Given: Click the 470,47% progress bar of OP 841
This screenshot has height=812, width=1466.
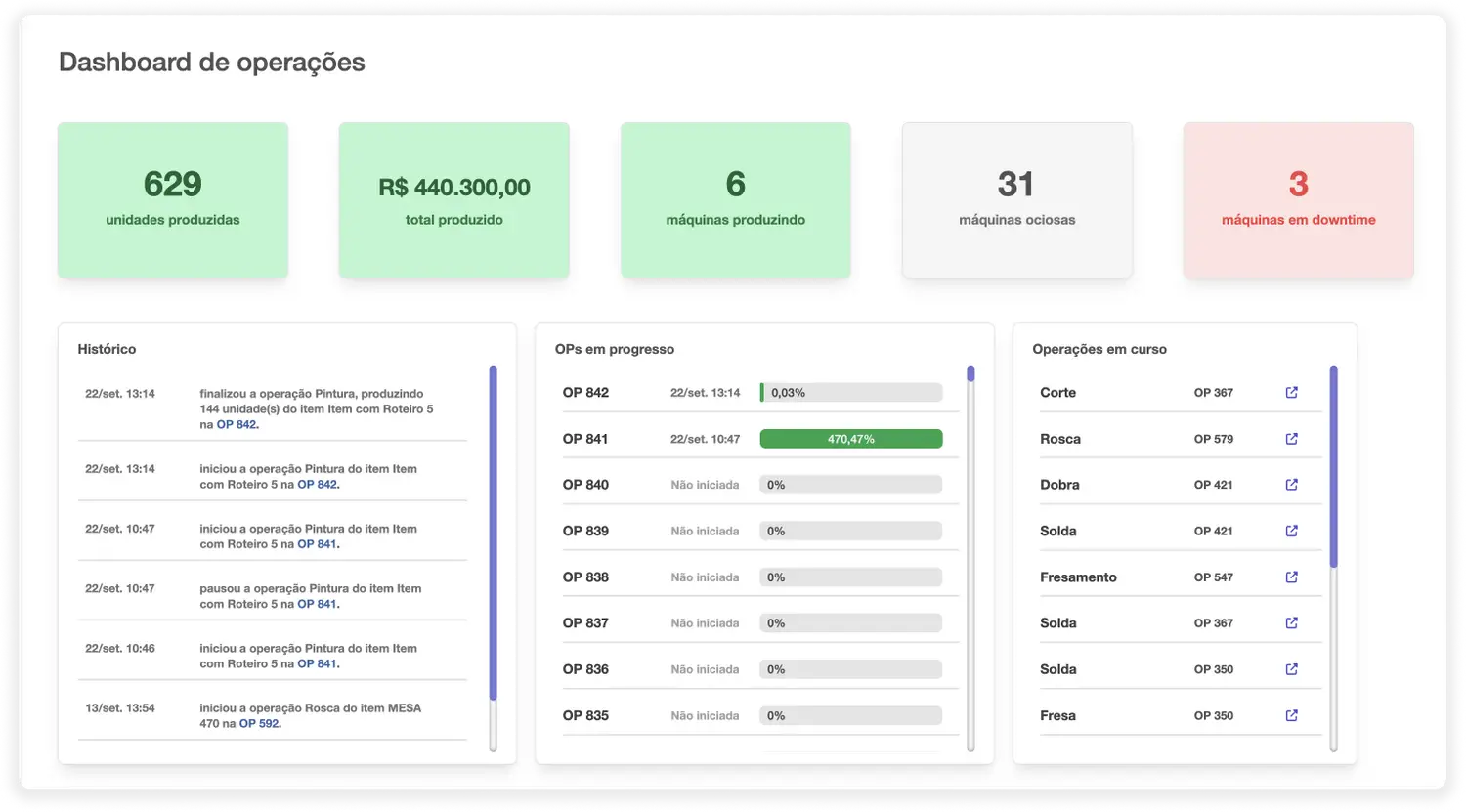Looking at the screenshot, I should (850, 439).
